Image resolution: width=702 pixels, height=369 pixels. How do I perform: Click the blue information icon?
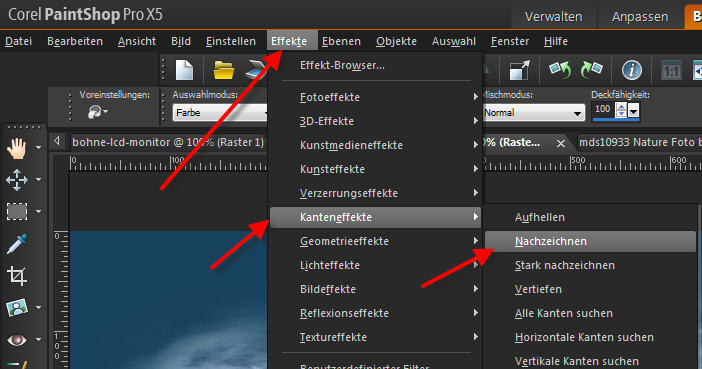(632, 70)
